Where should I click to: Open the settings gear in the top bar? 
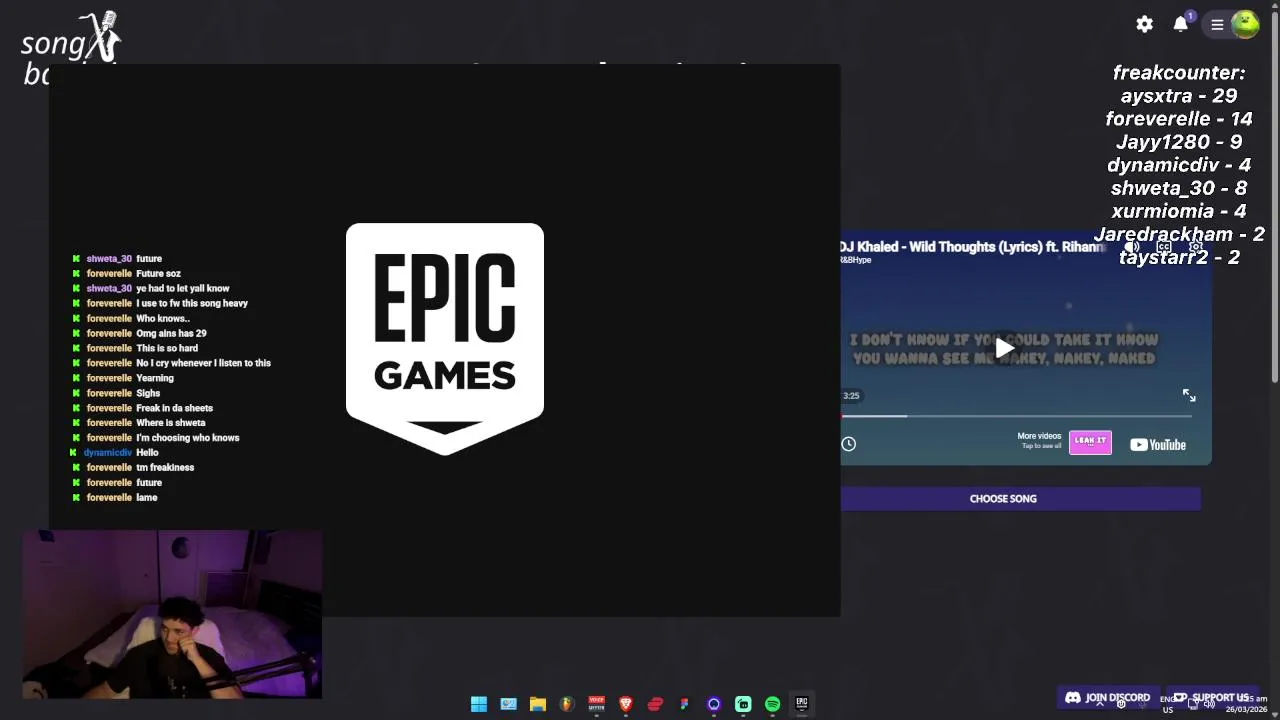coord(1145,25)
